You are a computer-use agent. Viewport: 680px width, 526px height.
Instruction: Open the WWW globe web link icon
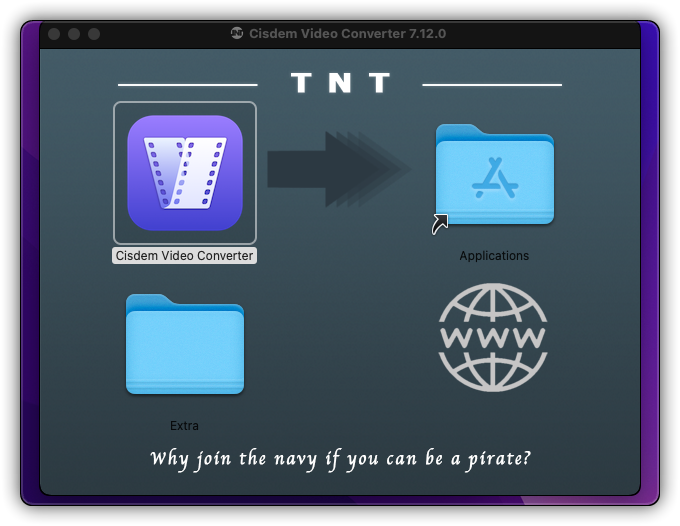click(493, 337)
